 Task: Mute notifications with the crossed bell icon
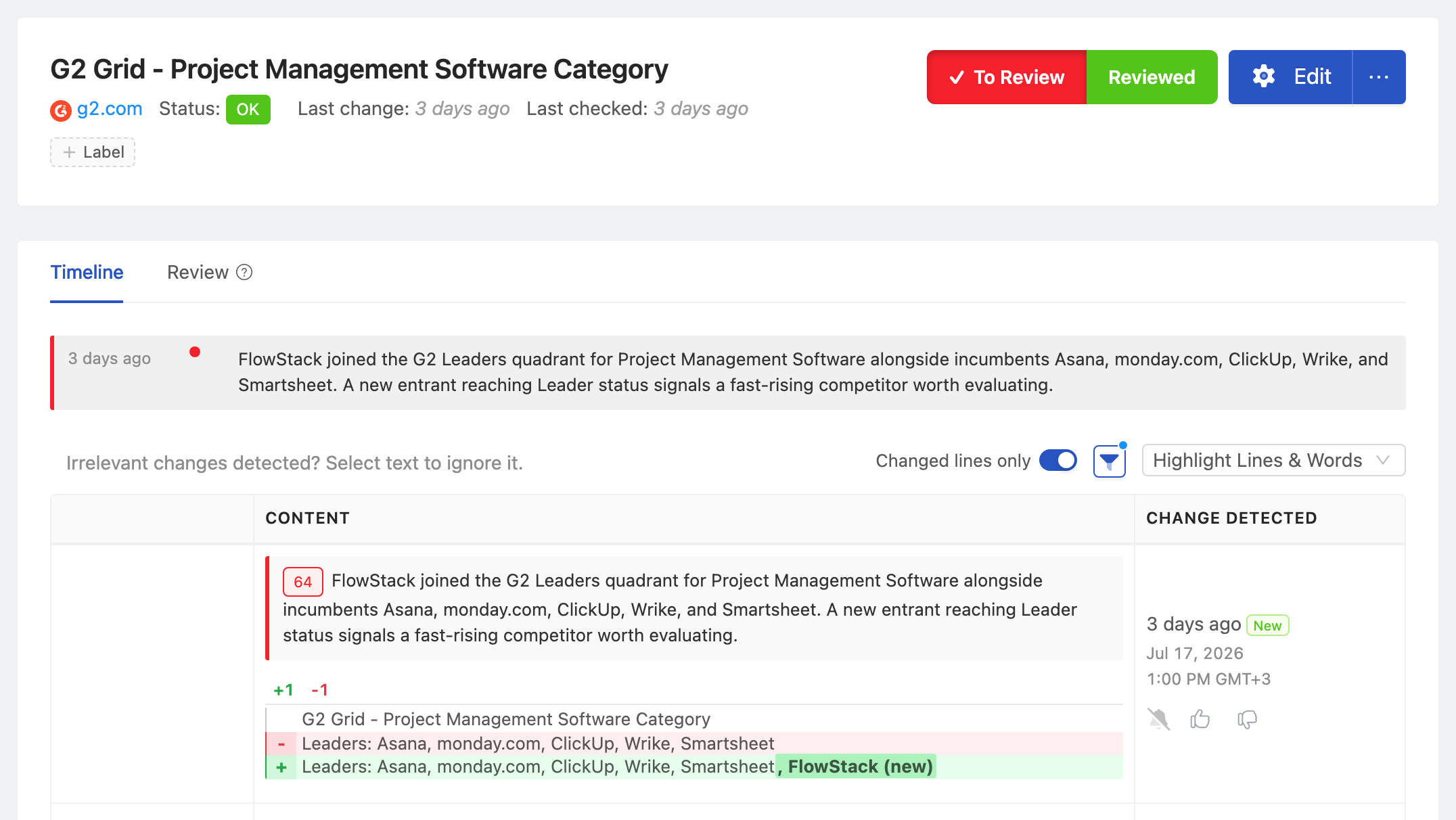click(x=1158, y=719)
